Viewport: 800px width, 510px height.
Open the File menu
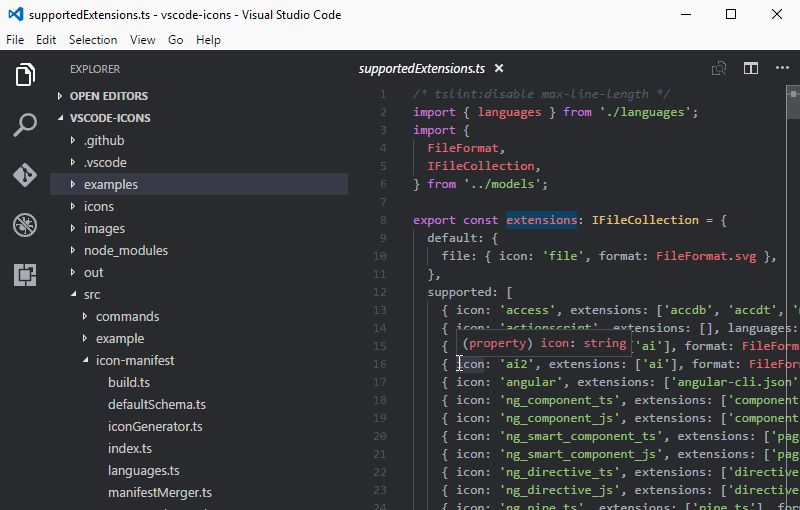tap(15, 40)
